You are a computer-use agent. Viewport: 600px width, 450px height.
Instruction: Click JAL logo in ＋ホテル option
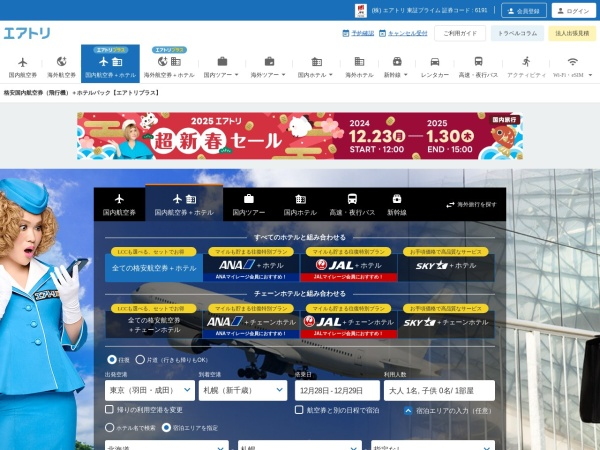click(334, 265)
